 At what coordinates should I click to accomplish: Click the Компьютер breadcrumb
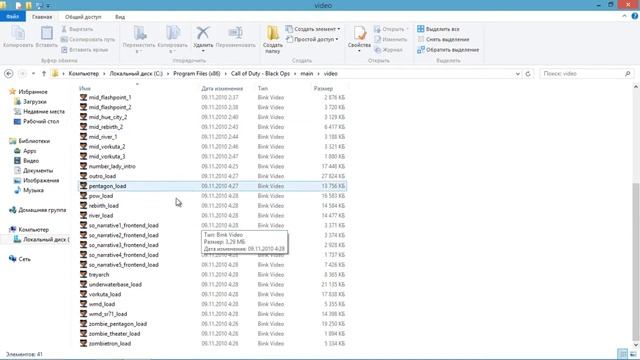pos(84,73)
